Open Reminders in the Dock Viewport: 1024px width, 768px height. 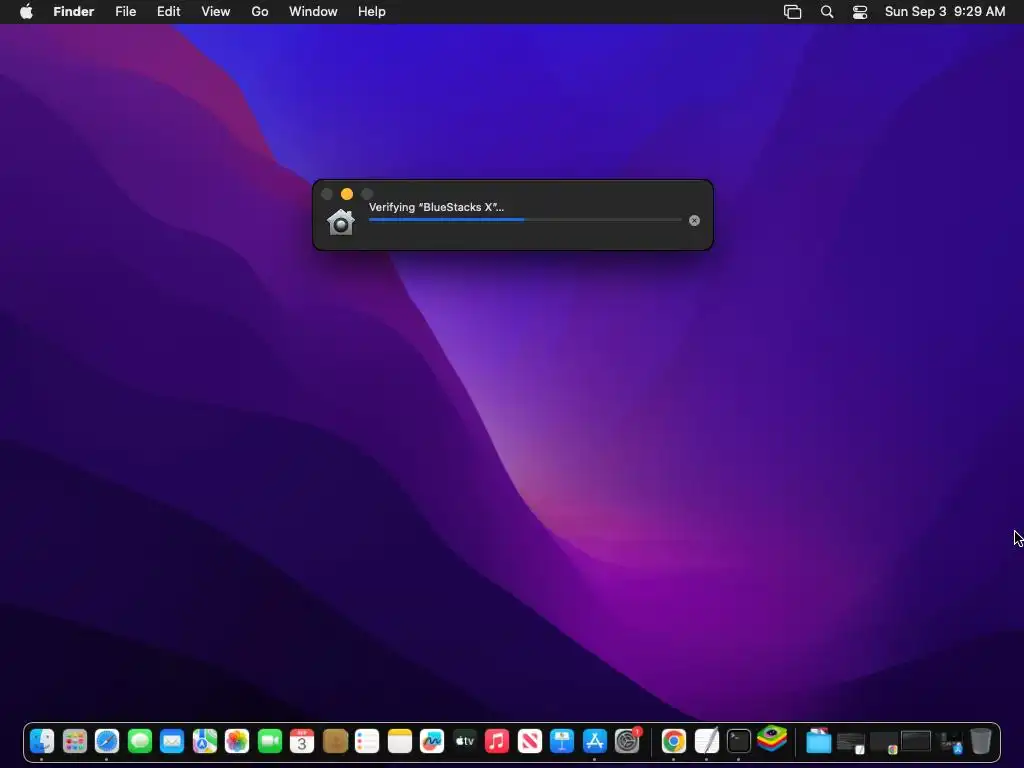click(367, 741)
